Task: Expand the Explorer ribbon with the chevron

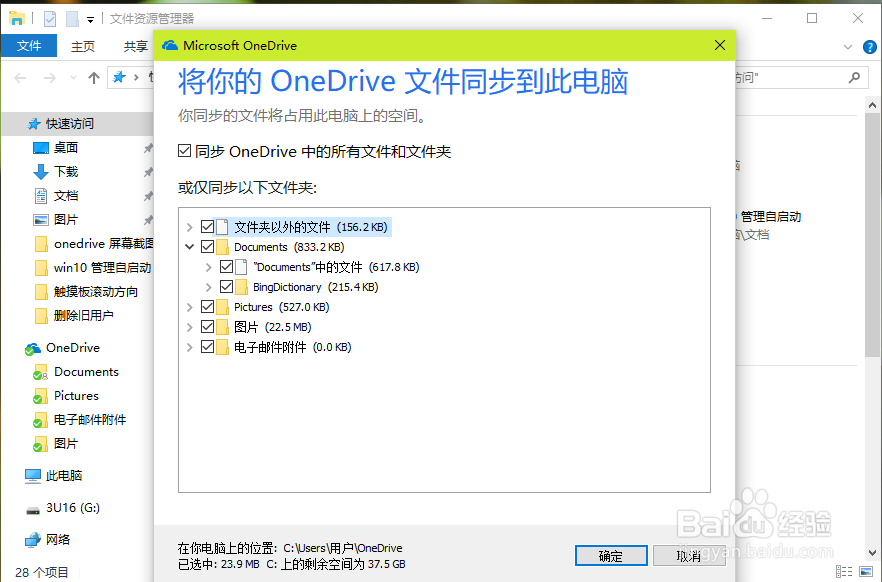Action: point(848,47)
